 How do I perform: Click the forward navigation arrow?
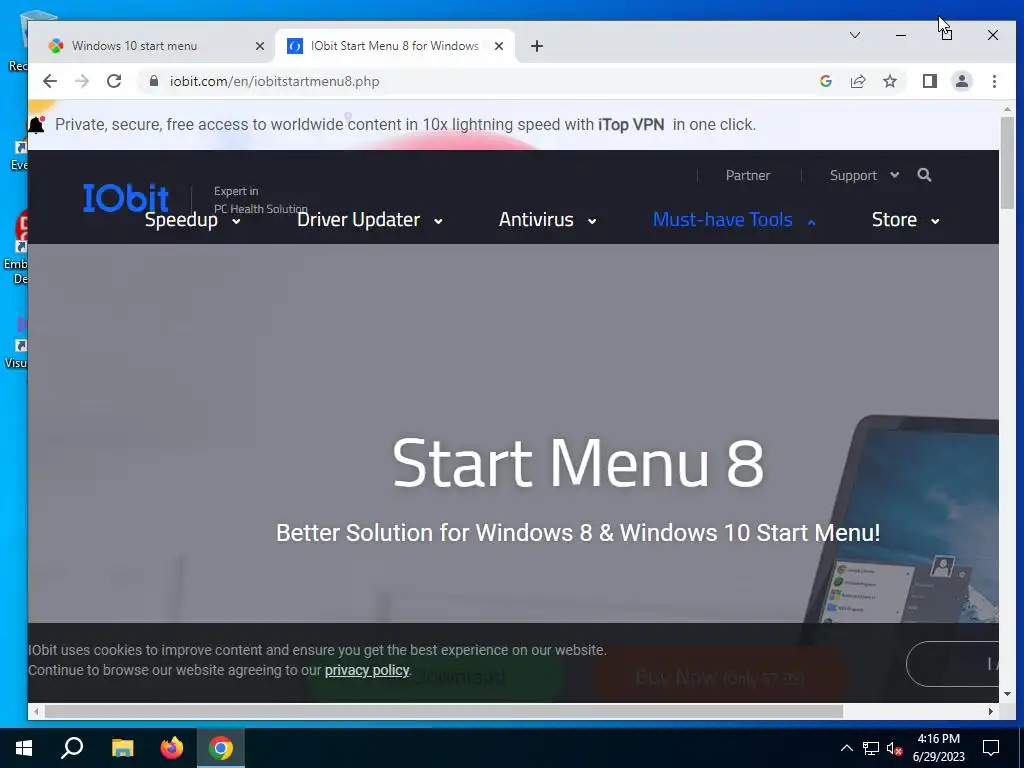[x=82, y=81]
